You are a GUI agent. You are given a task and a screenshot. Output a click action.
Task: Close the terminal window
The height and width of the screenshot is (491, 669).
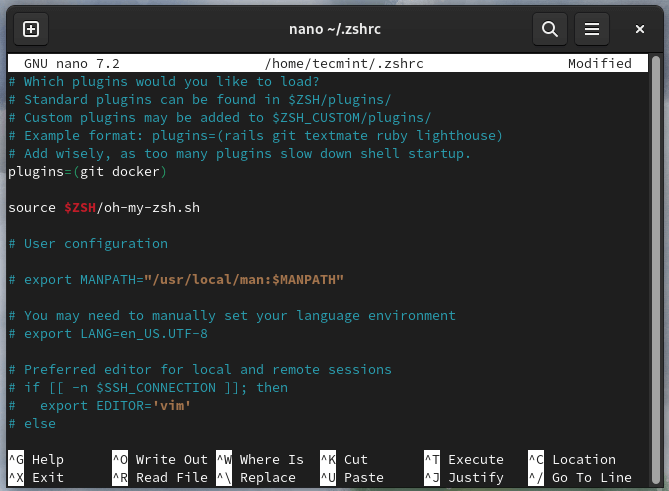640,29
